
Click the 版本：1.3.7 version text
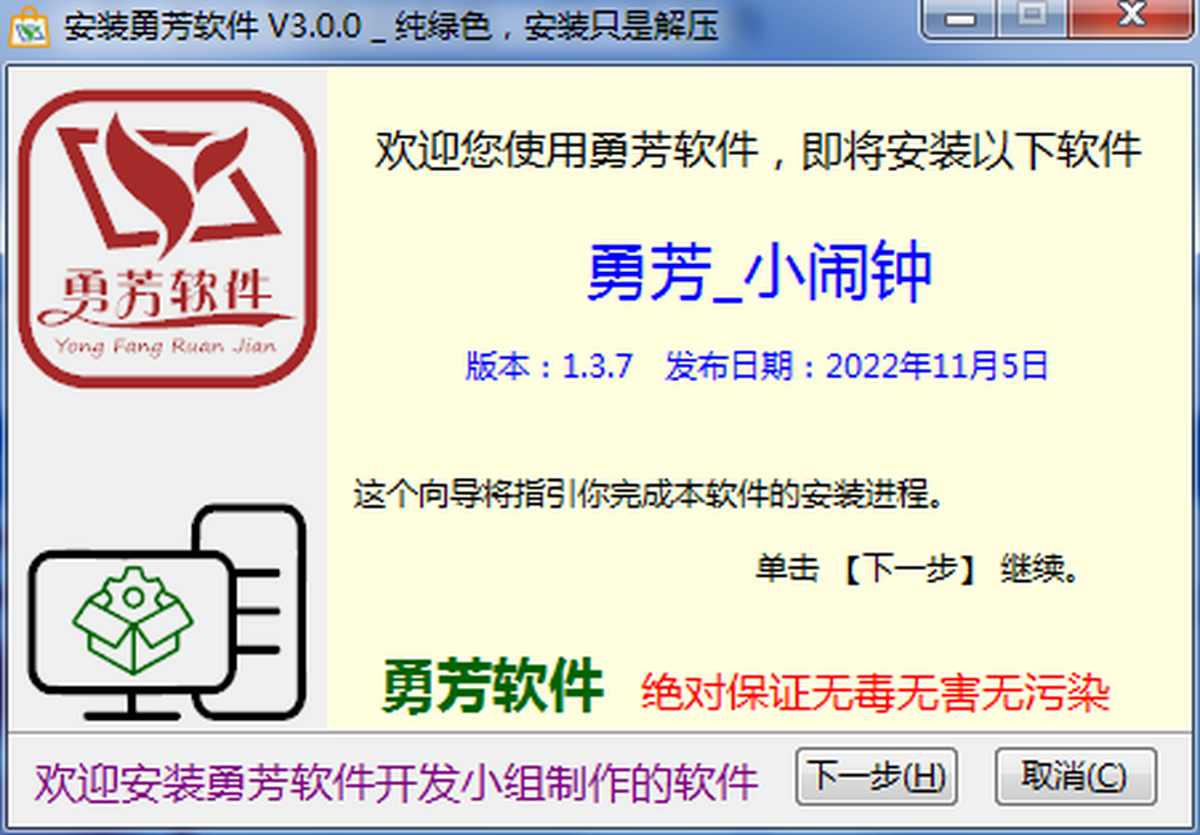coord(548,366)
